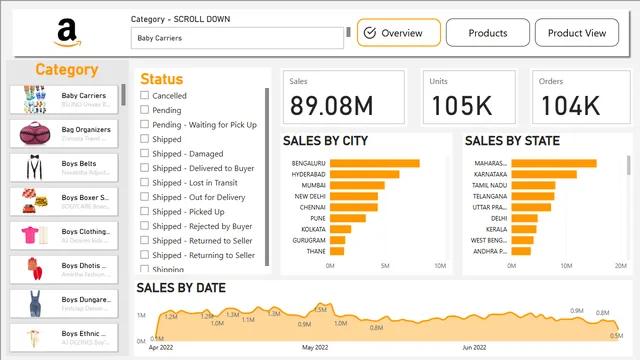
Task: Click the SALES BY CITY chart title
Action: pos(325,141)
